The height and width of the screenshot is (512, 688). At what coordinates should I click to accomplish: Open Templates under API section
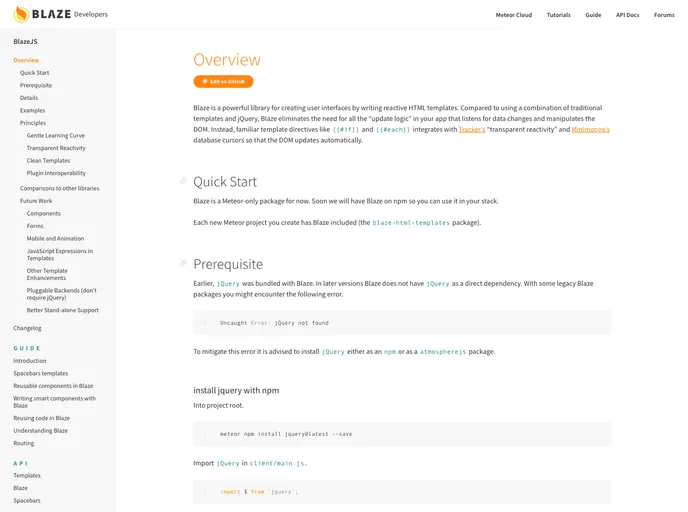point(27,476)
